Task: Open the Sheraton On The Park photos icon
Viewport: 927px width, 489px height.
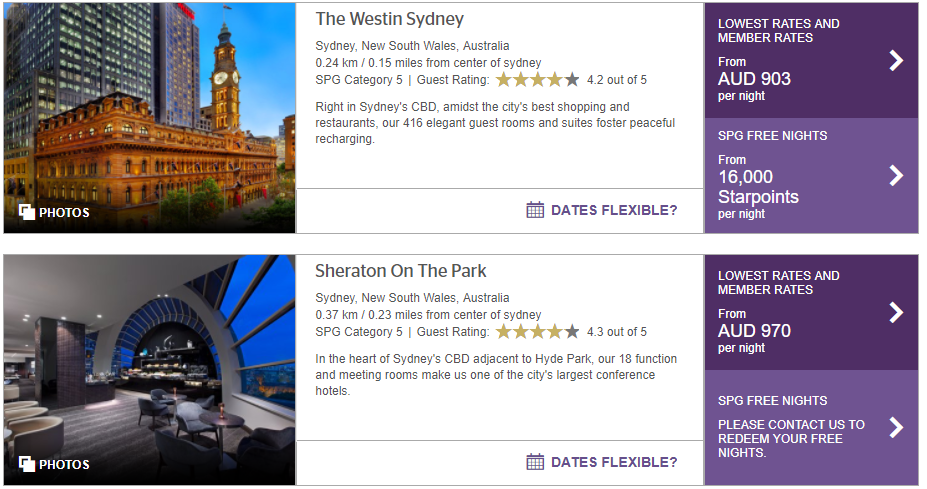Action: coord(27,464)
